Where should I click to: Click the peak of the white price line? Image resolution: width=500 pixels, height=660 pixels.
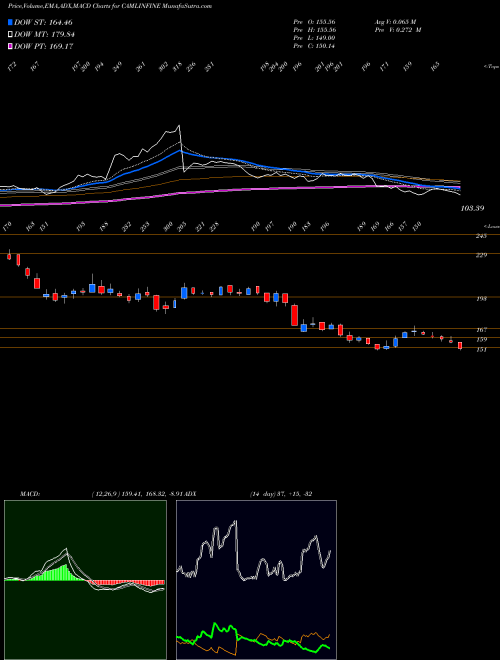coord(179,125)
